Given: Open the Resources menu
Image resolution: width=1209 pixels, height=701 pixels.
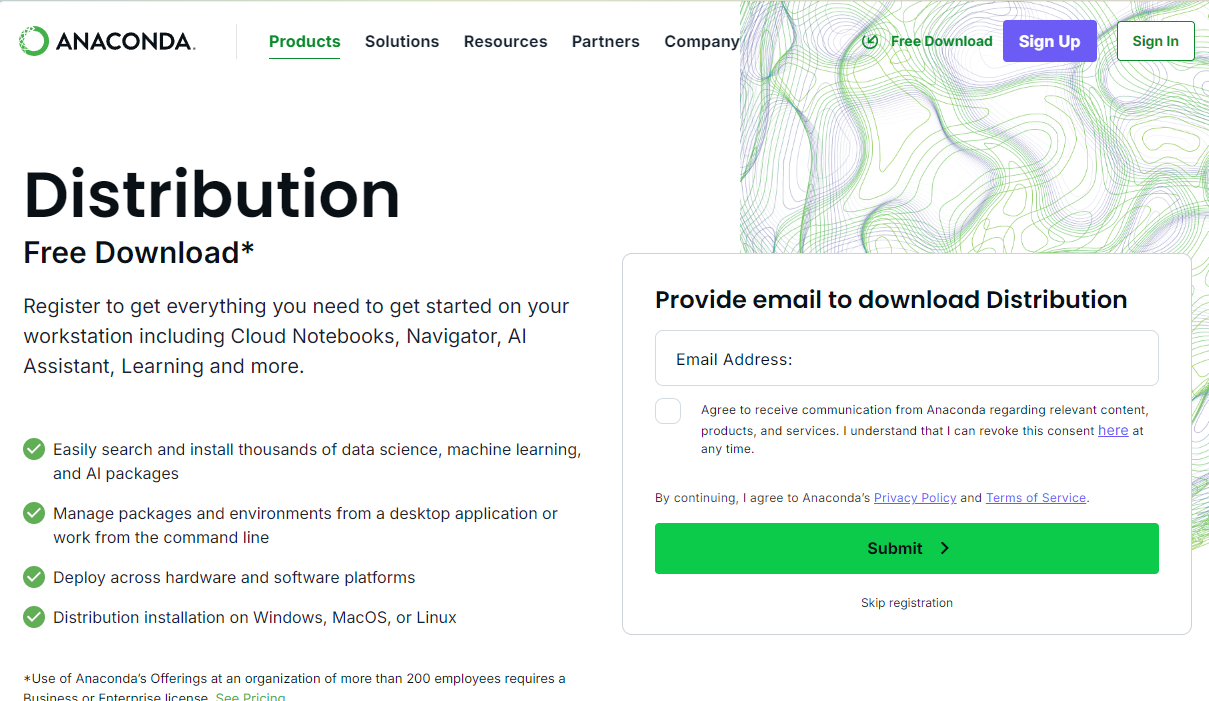Looking at the screenshot, I should pos(506,41).
